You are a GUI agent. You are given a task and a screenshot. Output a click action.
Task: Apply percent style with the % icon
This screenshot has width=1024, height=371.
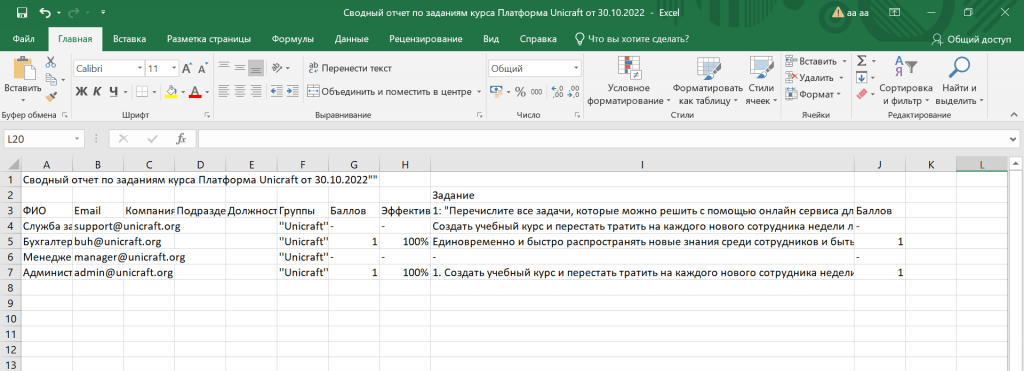coord(520,91)
